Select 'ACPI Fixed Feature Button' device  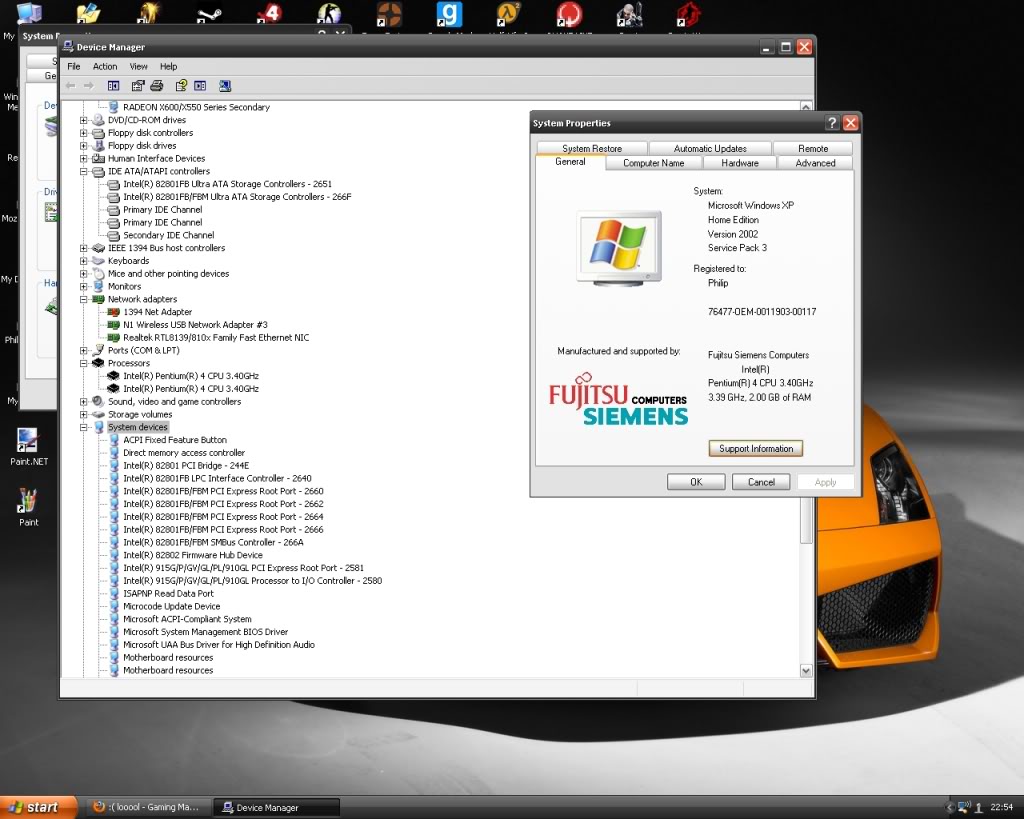[175, 440]
